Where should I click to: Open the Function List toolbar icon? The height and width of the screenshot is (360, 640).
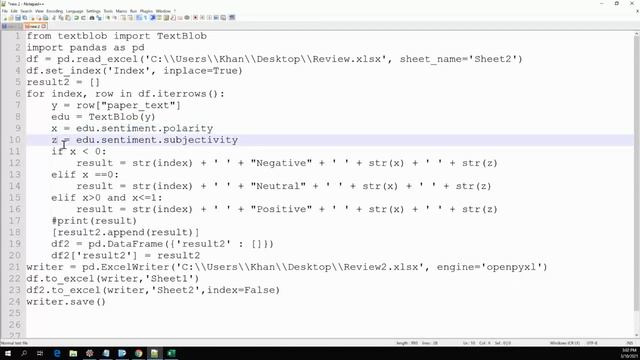click(x=173, y=18)
